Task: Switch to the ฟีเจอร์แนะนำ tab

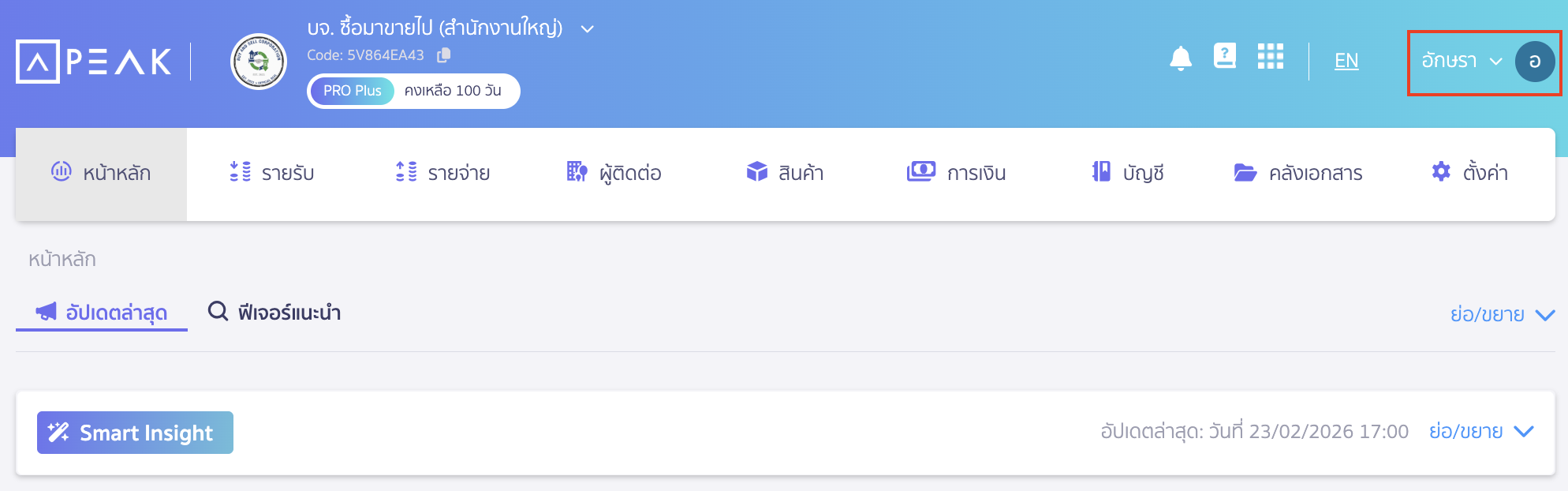Action: pyautogui.click(x=274, y=313)
